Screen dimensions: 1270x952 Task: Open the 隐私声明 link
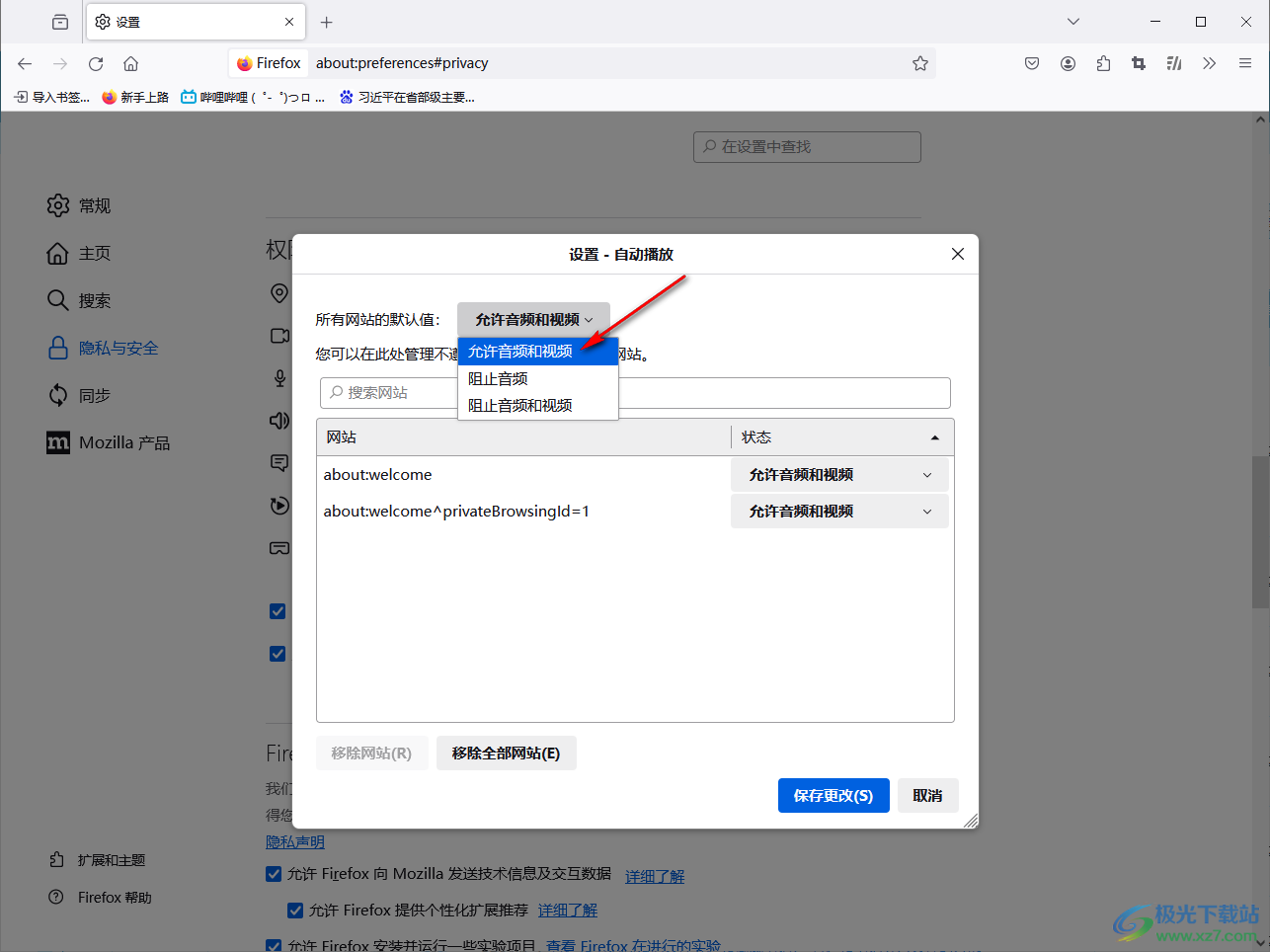pyautogui.click(x=295, y=842)
